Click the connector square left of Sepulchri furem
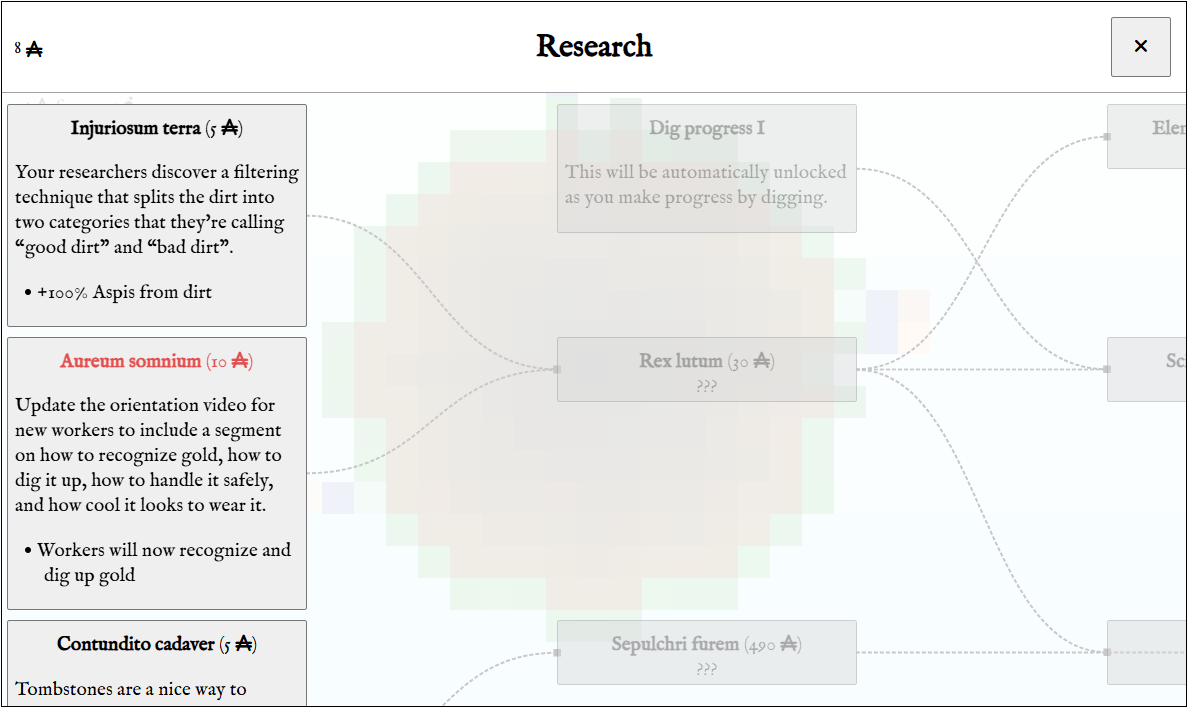 [557, 652]
